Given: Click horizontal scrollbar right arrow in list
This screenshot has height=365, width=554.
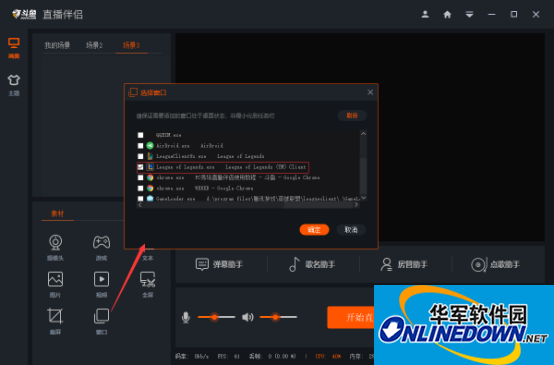Looking at the screenshot, I should click(x=356, y=205).
